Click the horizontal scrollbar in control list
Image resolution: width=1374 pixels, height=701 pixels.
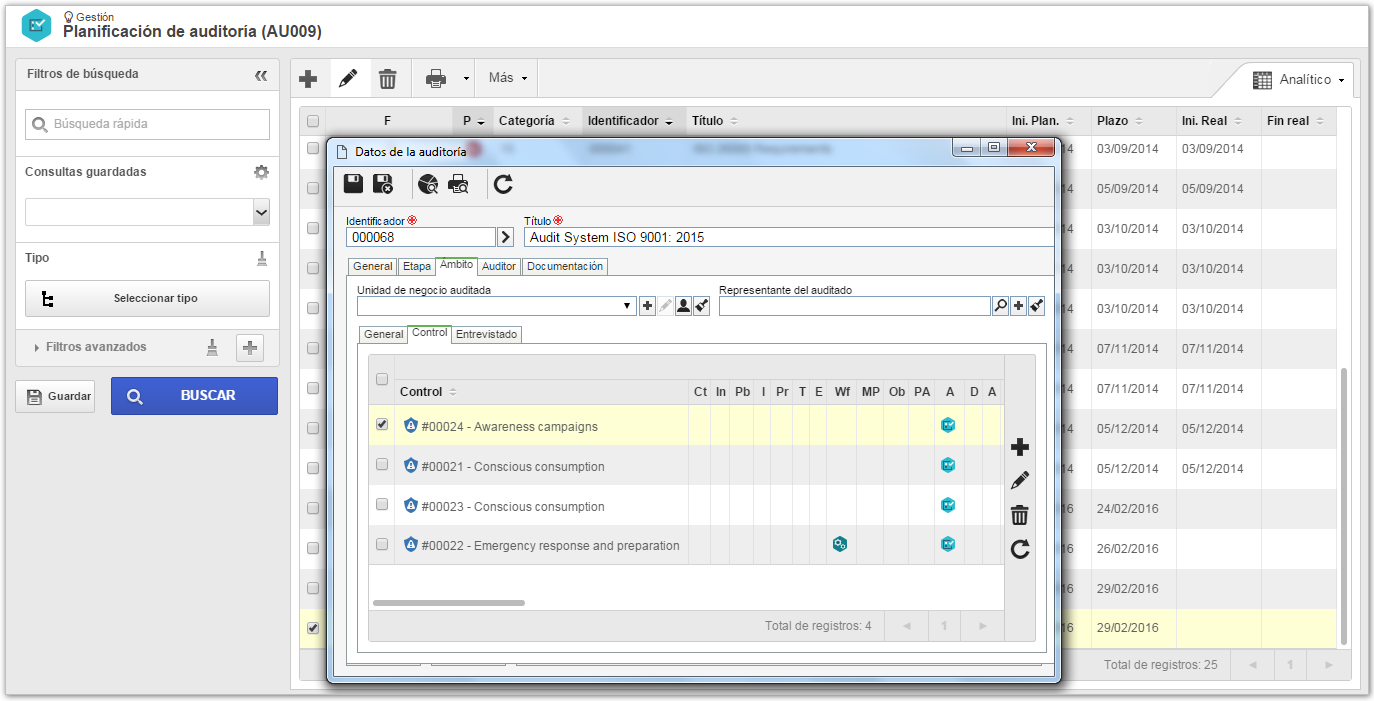click(x=449, y=603)
